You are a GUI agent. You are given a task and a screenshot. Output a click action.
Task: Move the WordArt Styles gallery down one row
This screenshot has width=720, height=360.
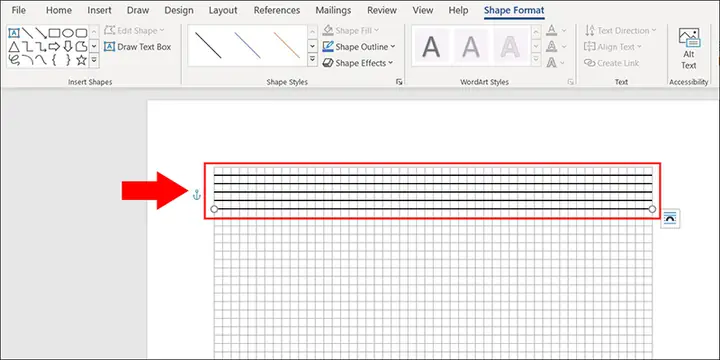536,46
